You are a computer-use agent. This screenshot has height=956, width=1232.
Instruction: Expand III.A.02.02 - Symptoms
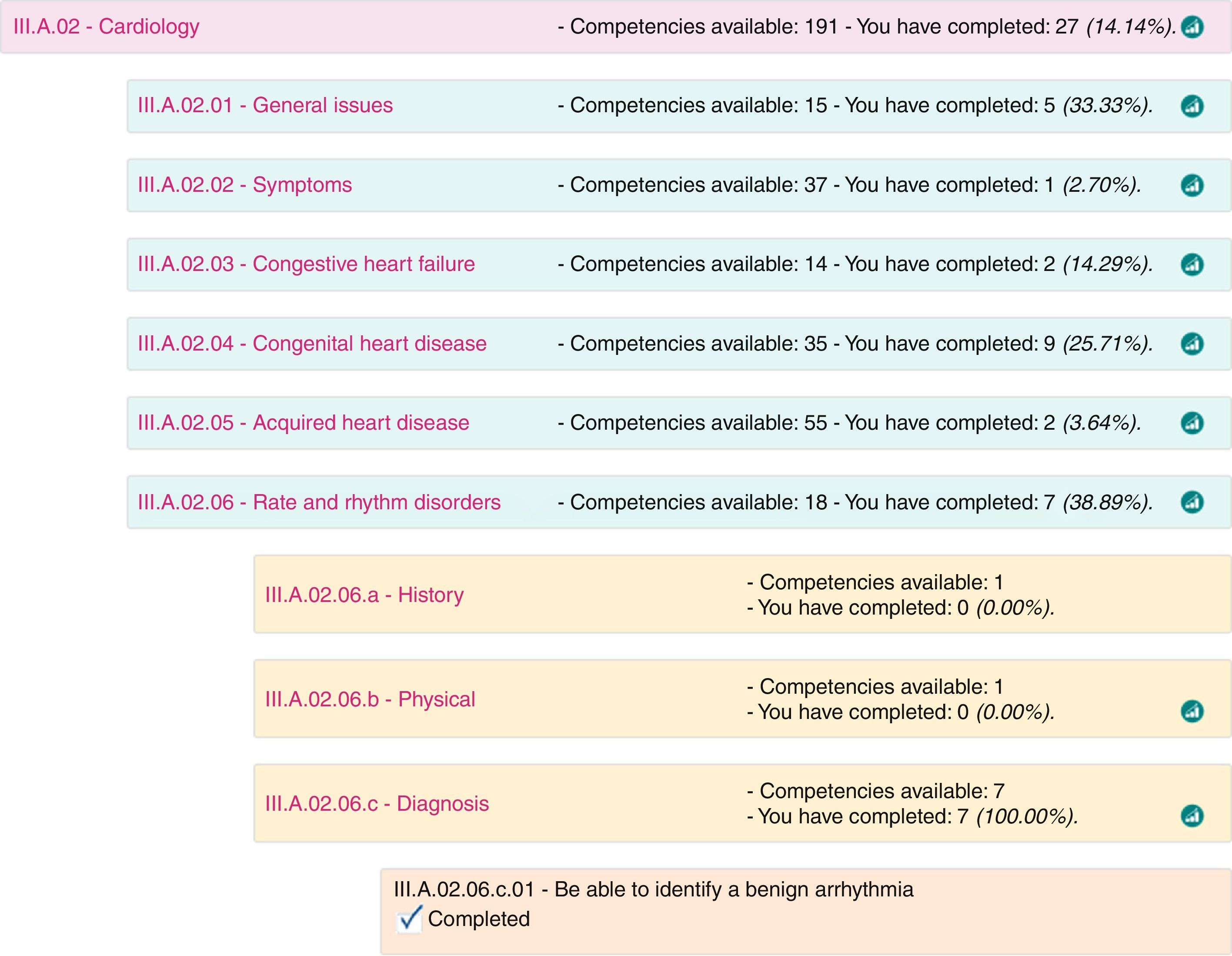point(245,185)
